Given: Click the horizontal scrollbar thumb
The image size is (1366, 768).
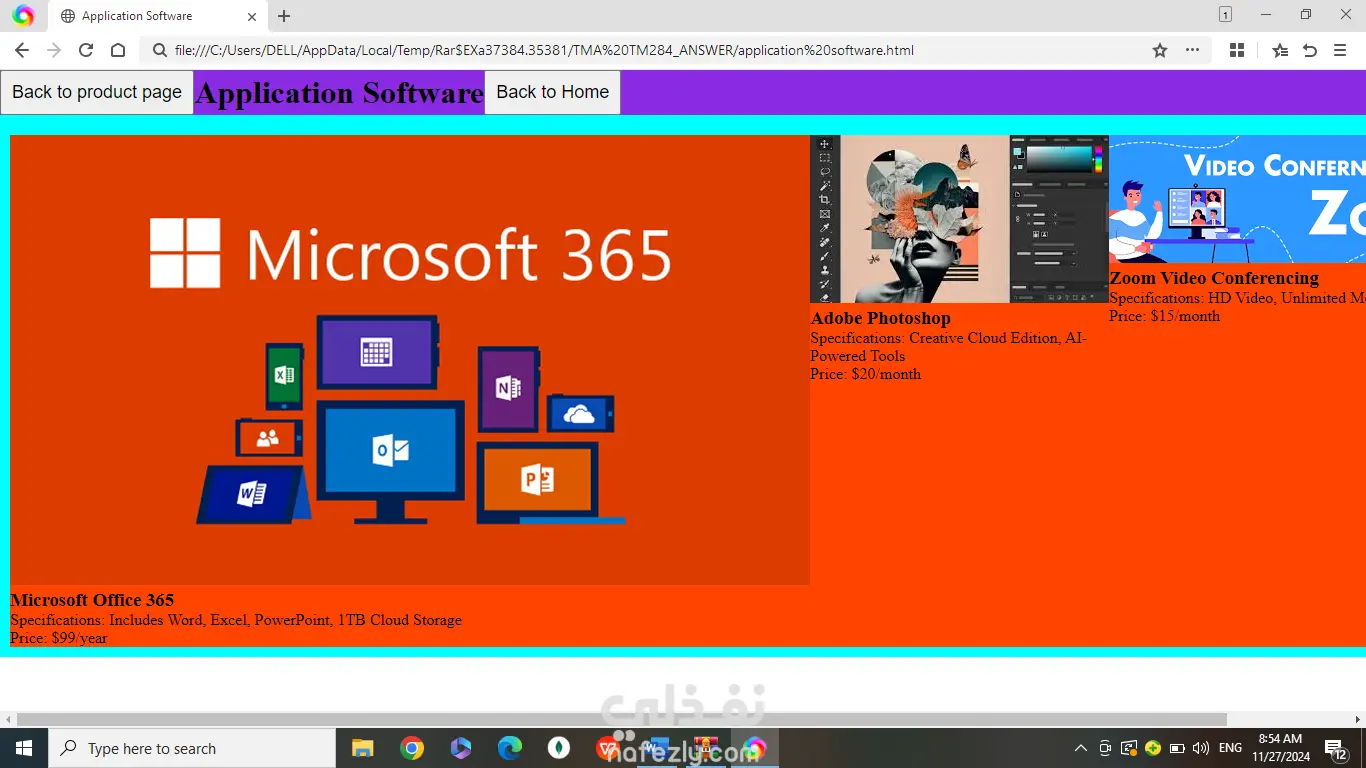Looking at the screenshot, I should tap(622, 720).
